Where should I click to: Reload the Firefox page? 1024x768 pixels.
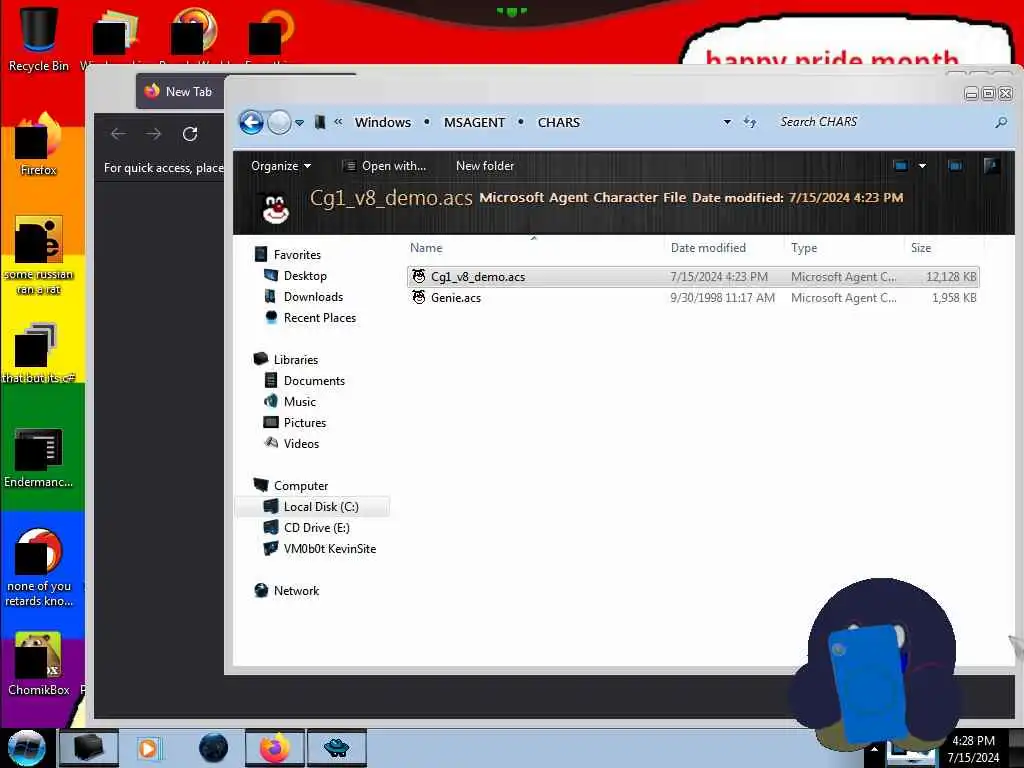[190, 134]
